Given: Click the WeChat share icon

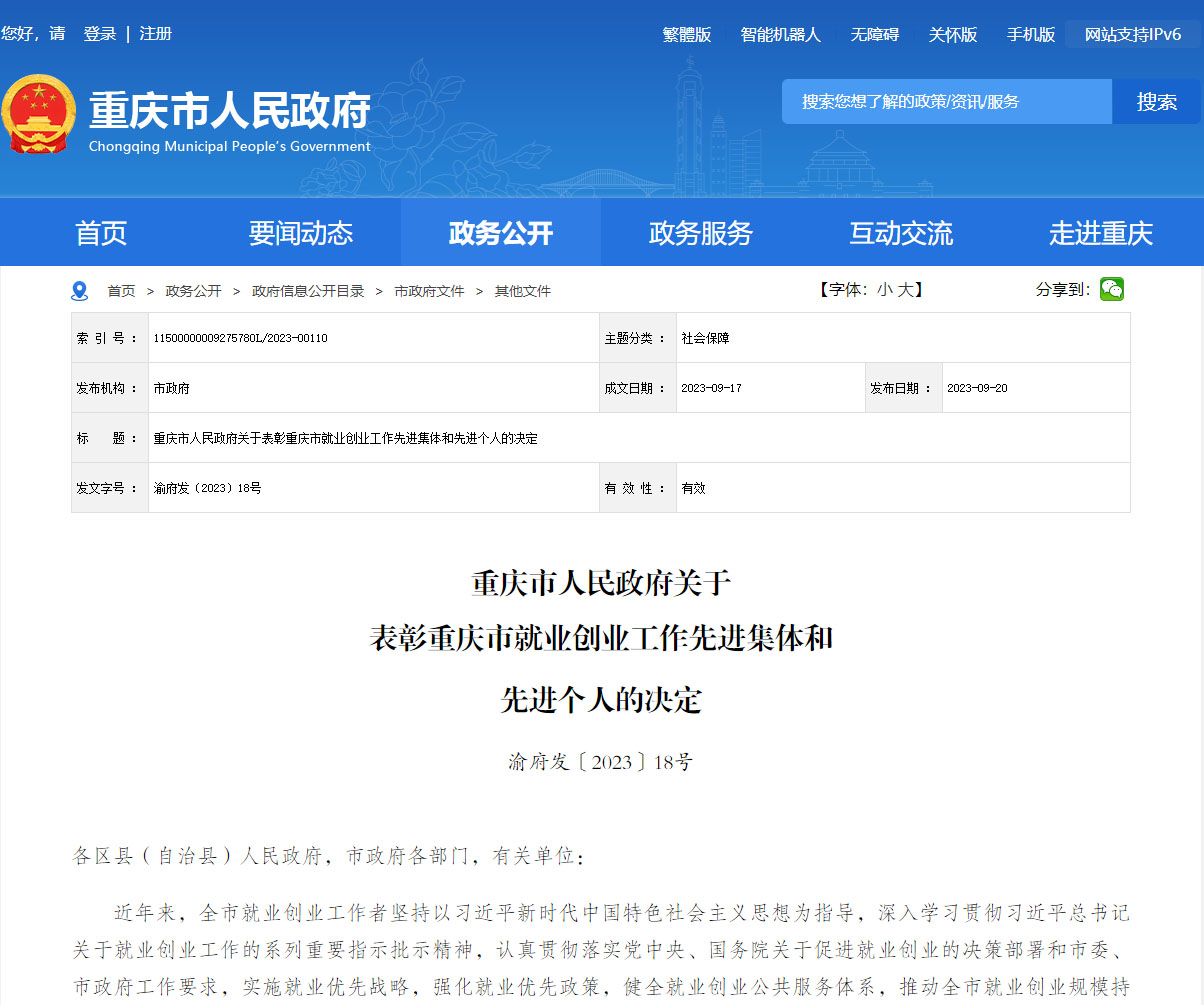Looking at the screenshot, I should click(x=1111, y=290).
